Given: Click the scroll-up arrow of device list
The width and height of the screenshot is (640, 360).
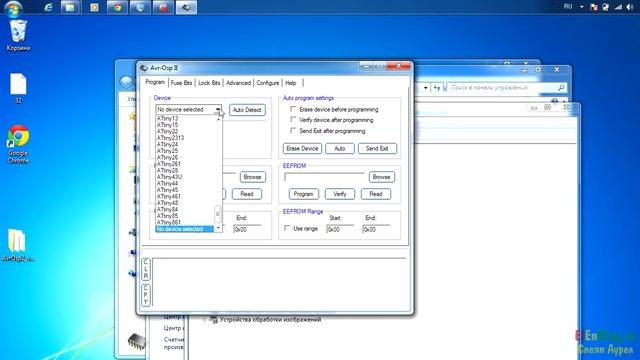Looking at the screenshot, I should (218, 119).
